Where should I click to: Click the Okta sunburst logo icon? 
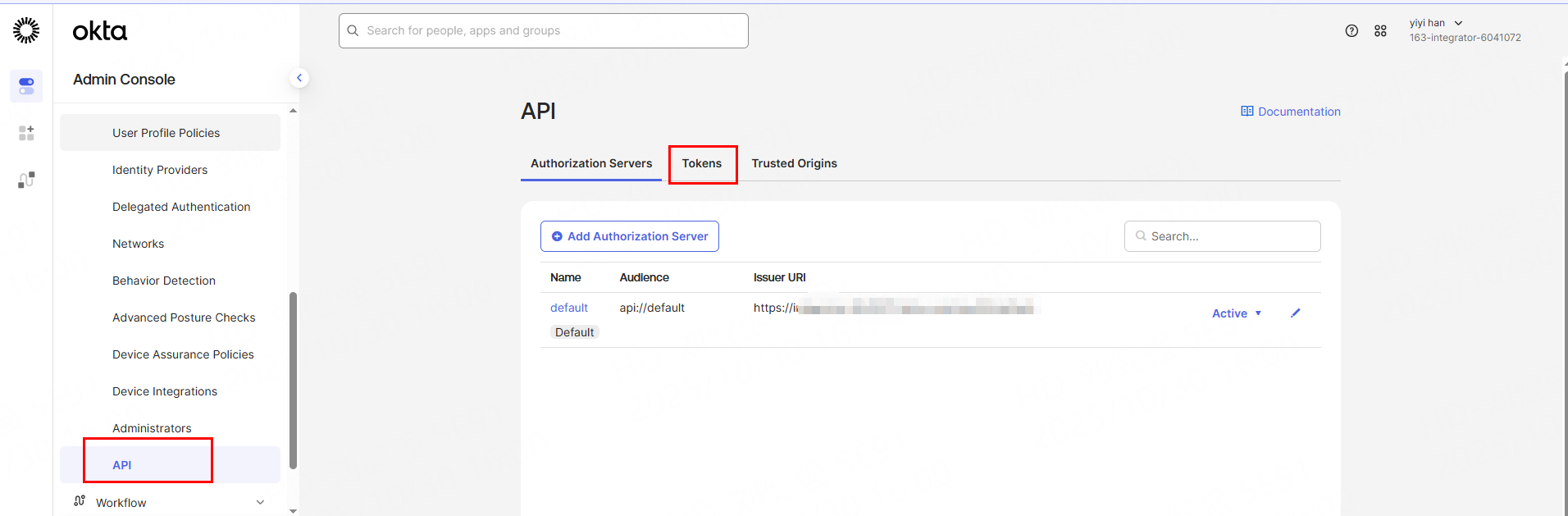[x=26, y=30]
